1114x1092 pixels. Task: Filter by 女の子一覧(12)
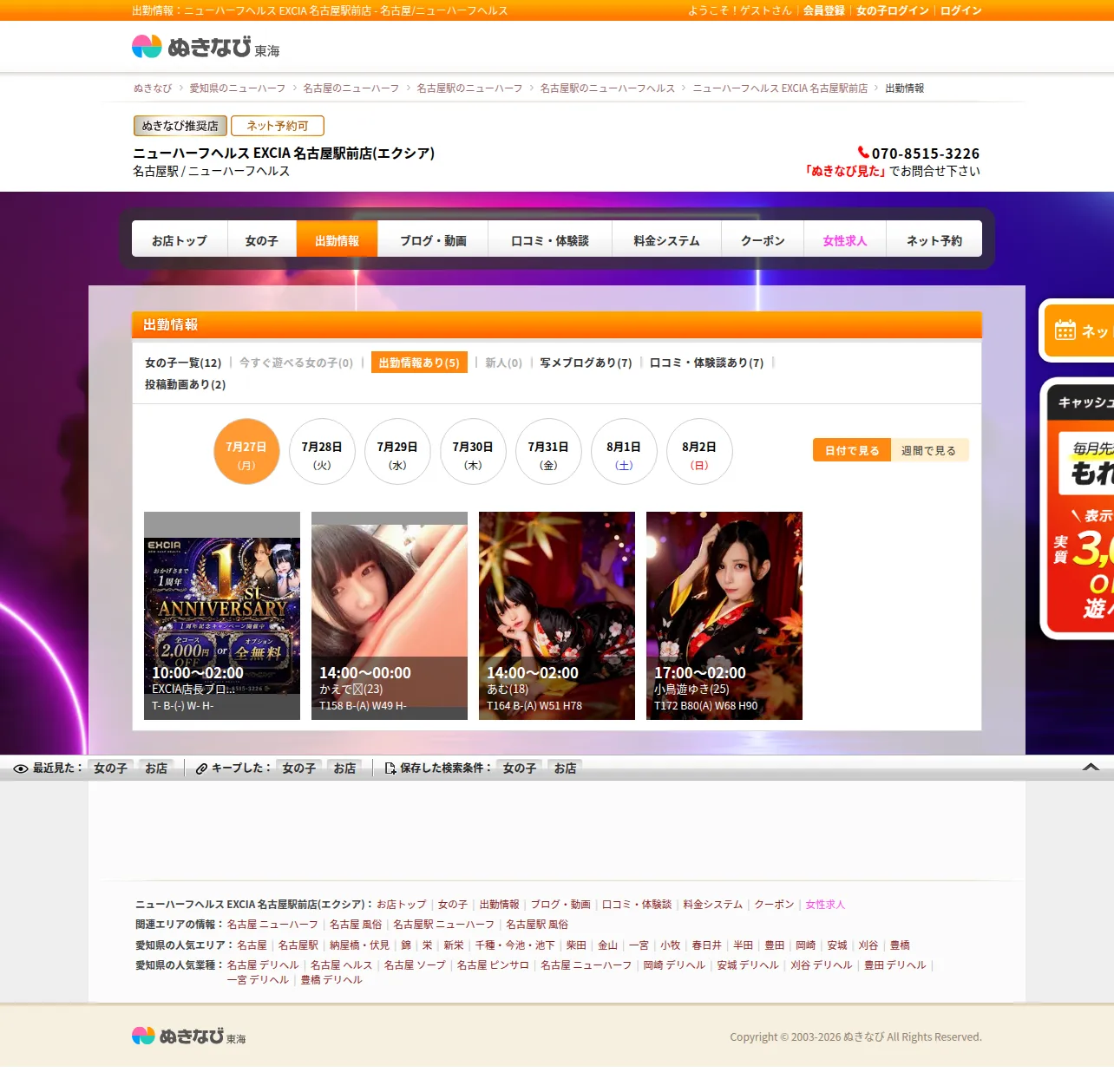point(183,363)
